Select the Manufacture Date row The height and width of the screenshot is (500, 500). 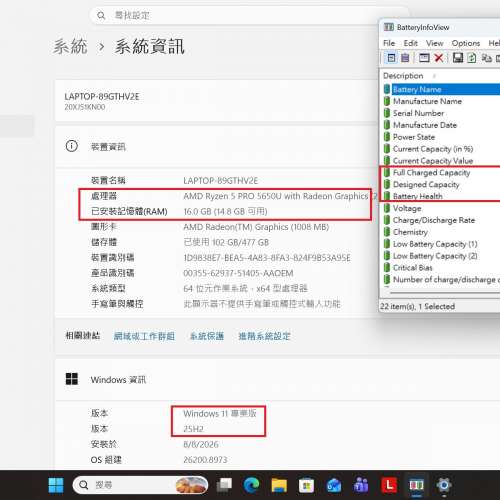click(442, 125)
